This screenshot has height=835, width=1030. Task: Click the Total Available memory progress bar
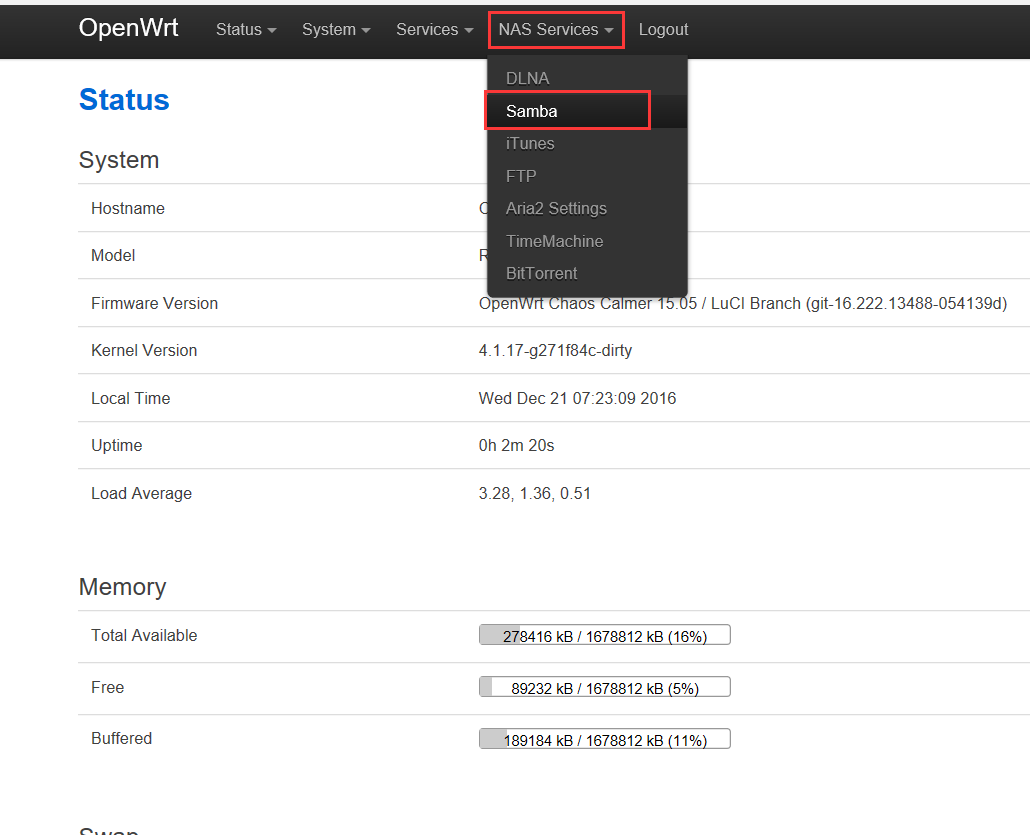[x=604, y=635]
